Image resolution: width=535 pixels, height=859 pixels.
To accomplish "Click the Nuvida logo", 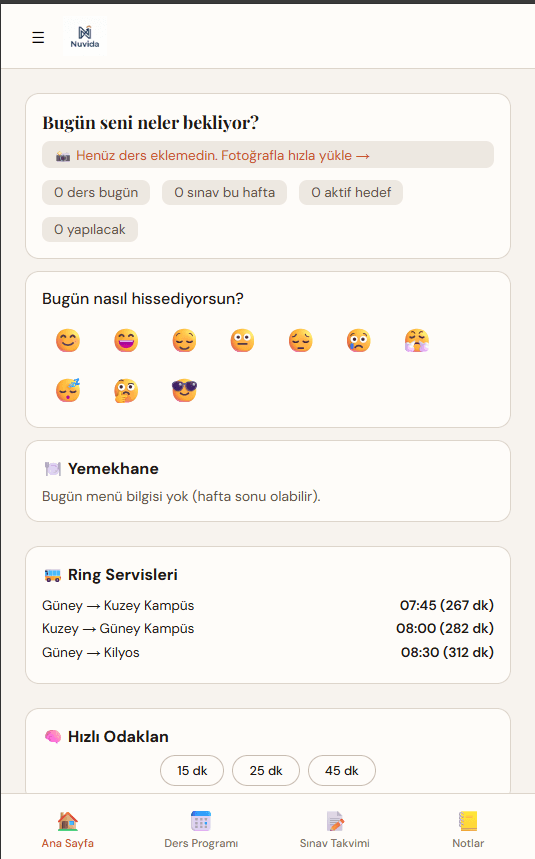I will pos(85,37).
